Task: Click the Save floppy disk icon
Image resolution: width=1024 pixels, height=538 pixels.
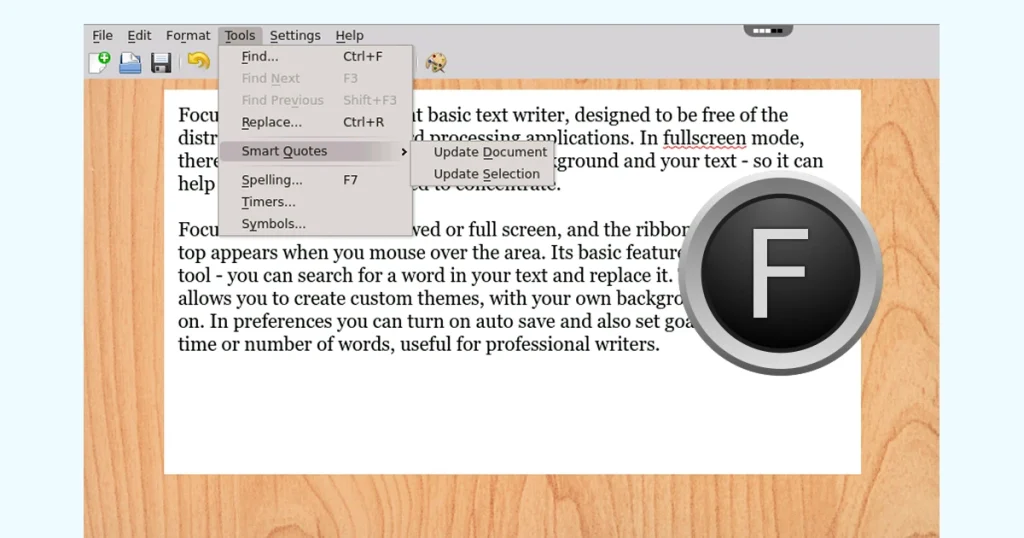Action: pos(161,63)
